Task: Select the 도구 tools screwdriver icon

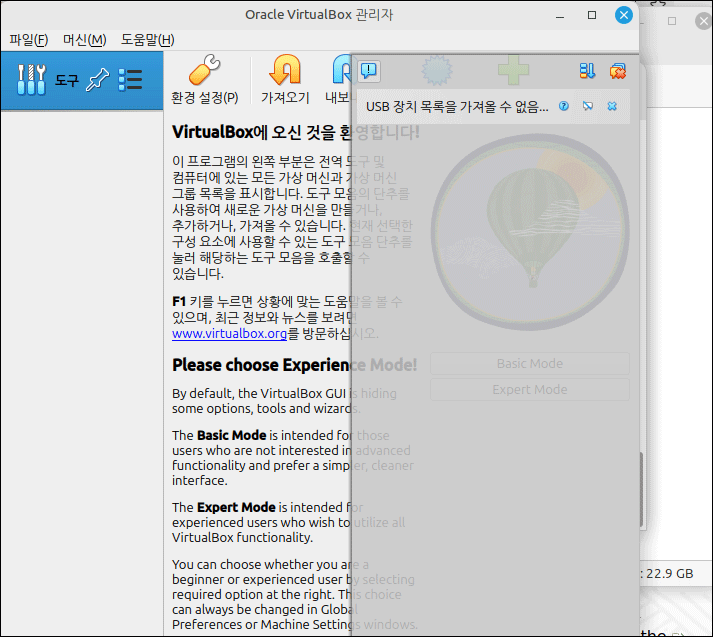Action: pyautogui.click(x=31, y=80)
